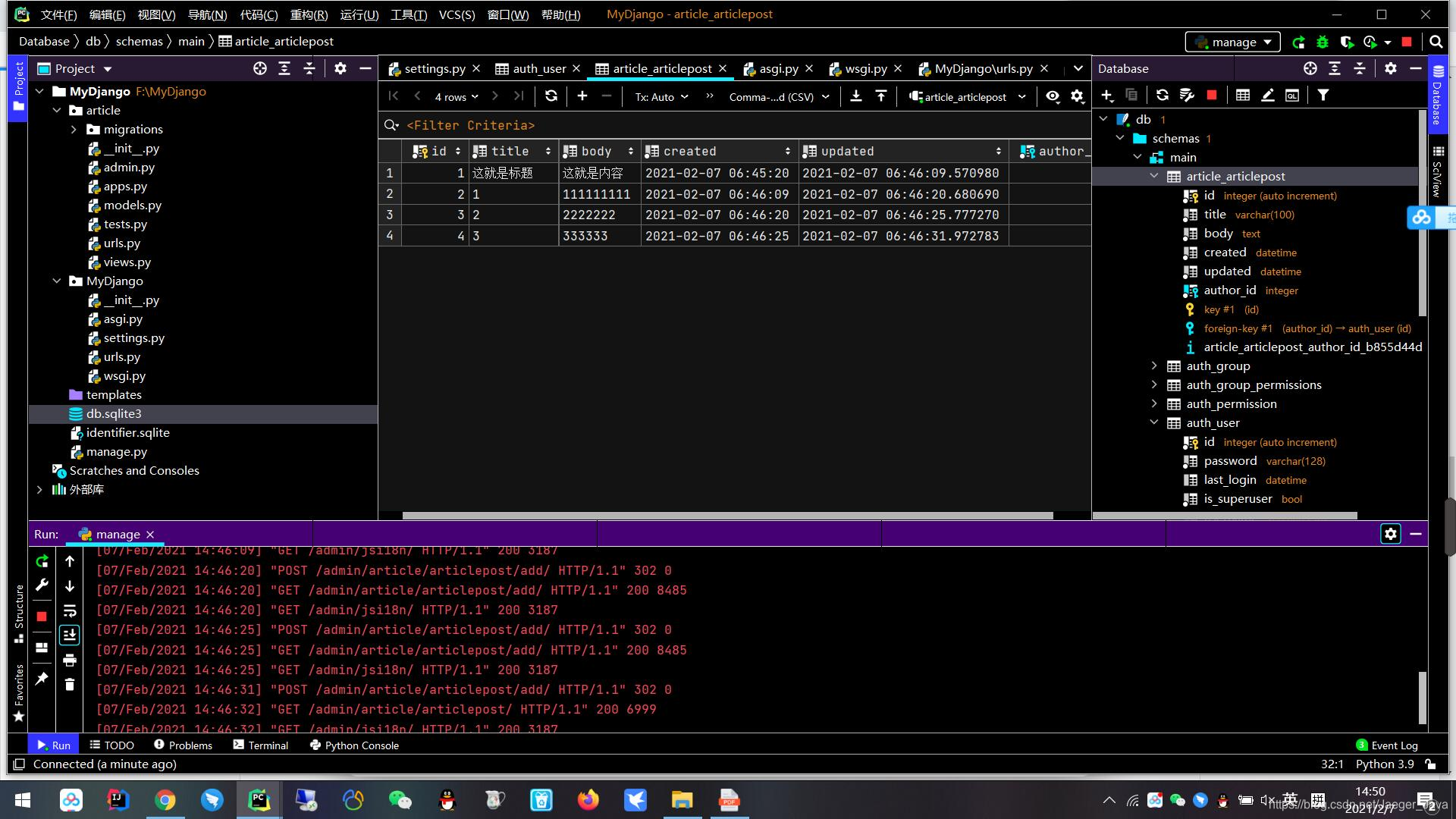The height and width of the screenshot is (819, 1456).
Task: Open the manage run configuration dropdown
Action: [x=1233, y=42]
